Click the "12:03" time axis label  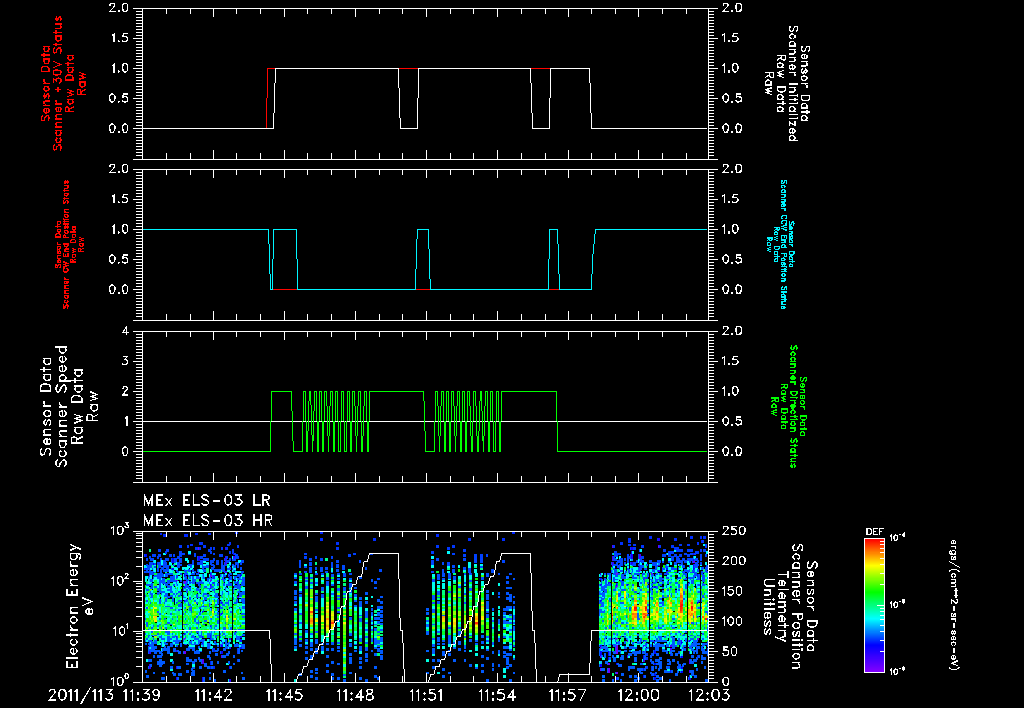click(x=710, y=695)
